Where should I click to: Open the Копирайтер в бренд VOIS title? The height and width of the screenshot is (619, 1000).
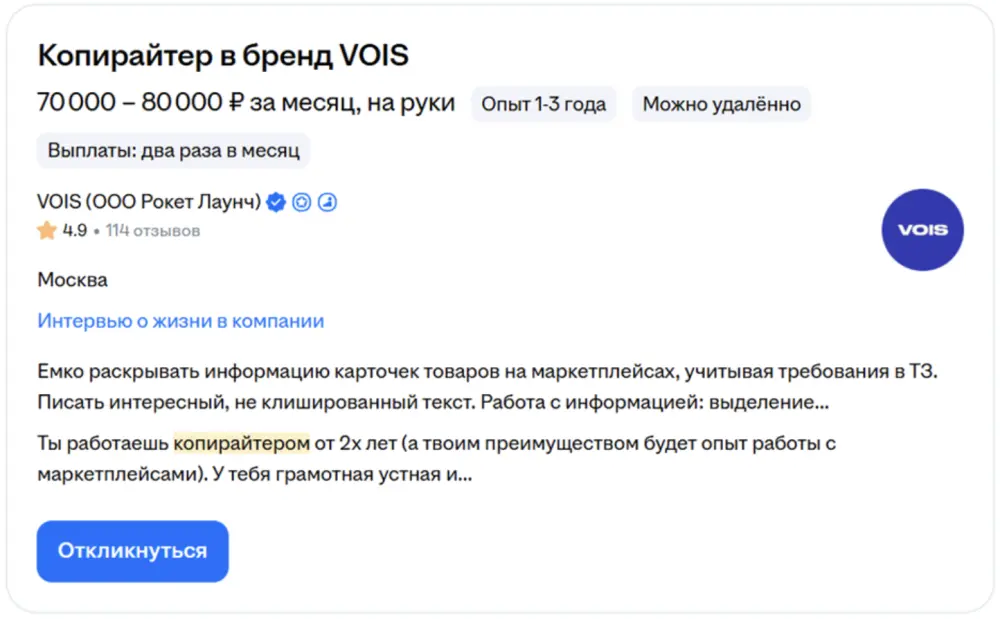point(223,55)
